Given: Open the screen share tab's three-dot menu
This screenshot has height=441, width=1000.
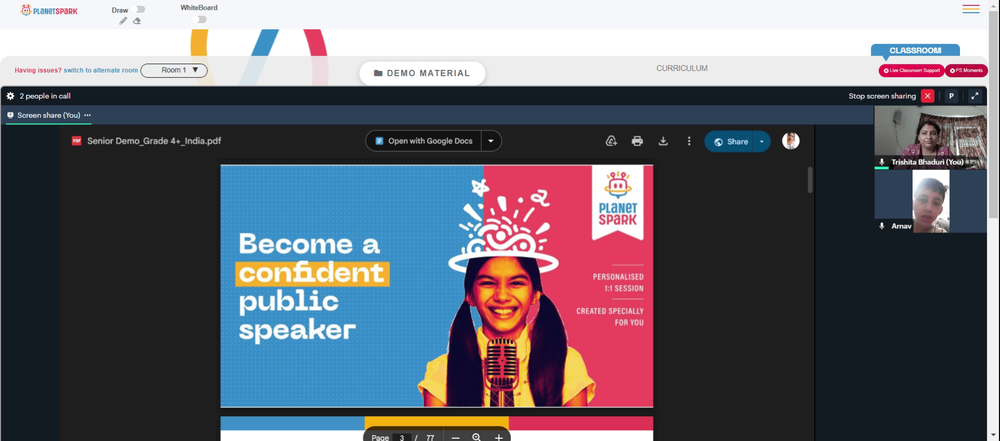Looking at the screenshot, I should pyautogui.click(x=87, y=116).
